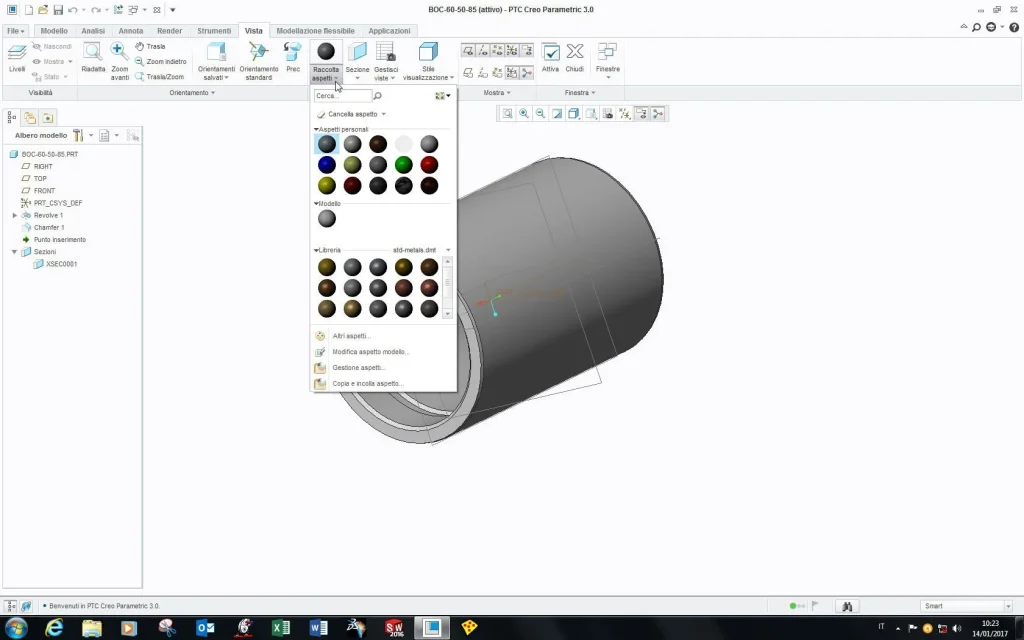
Task: Expand the Cancella aspetto arrow
Action: pos(383,114)
